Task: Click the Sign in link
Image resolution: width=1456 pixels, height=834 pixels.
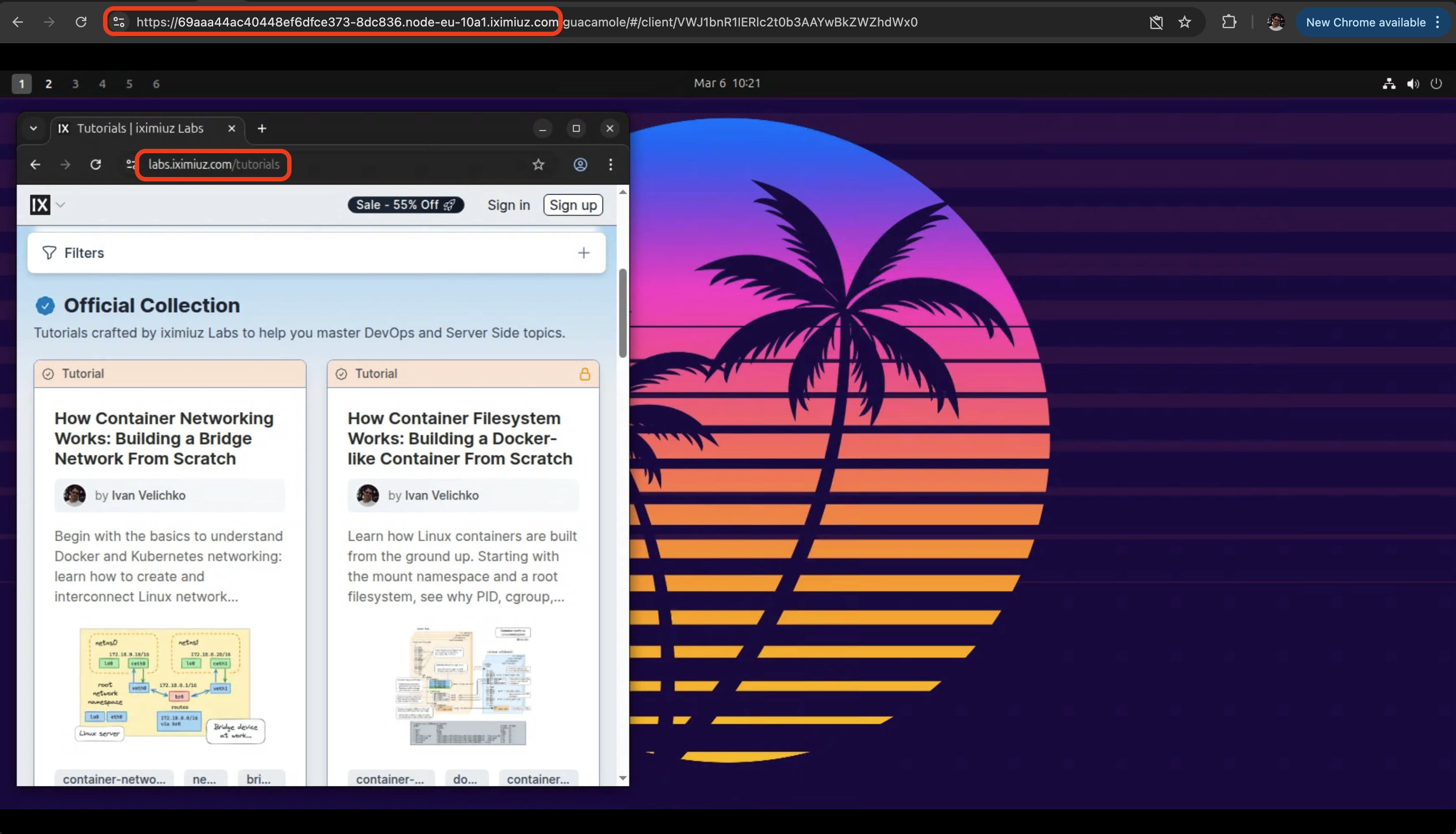Action: 509,204
